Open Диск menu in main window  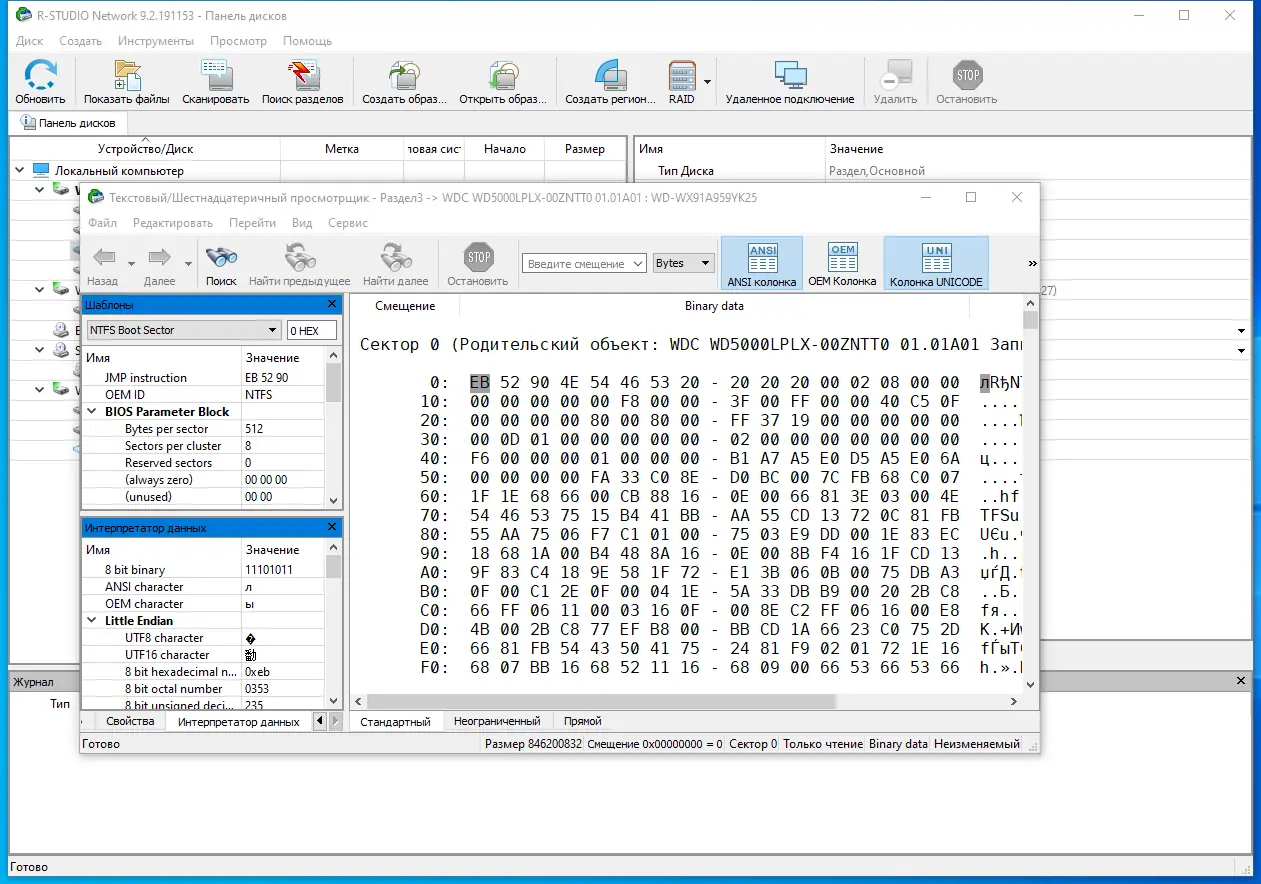coord(29,41)
